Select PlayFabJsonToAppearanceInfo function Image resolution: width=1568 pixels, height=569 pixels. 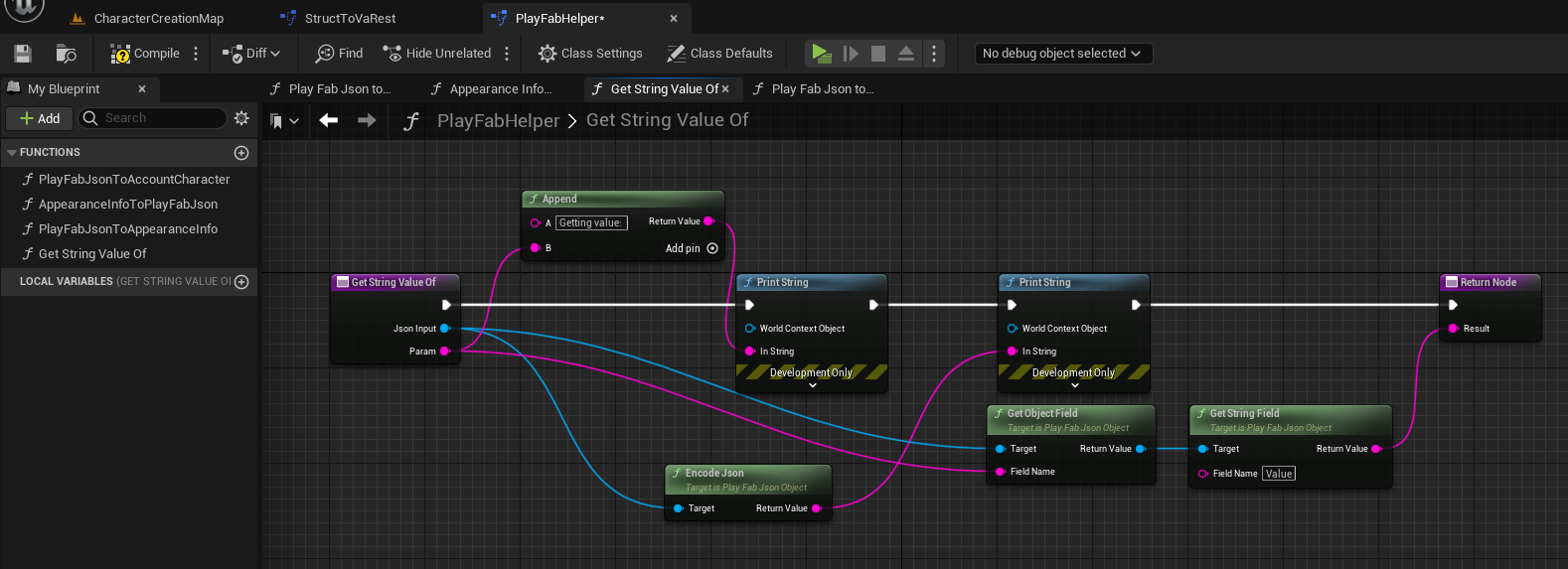[x=127, y=229]
